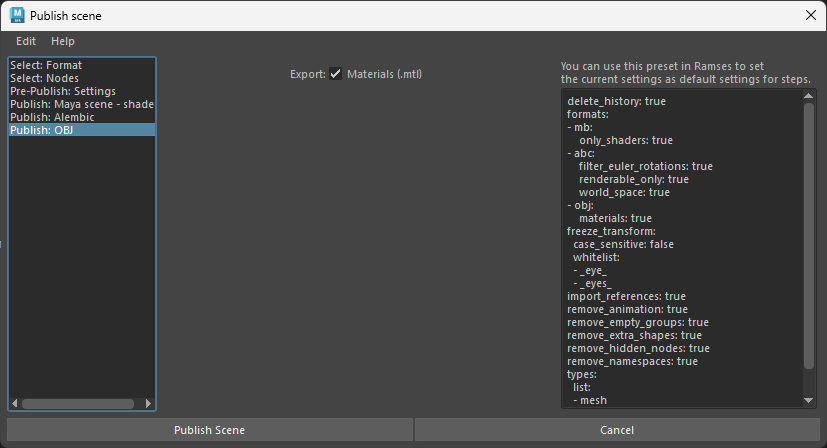Click inside the preset settings text area
Image resolution: width=827 pixels, height=448 pixels.
[x=680, y=250]
